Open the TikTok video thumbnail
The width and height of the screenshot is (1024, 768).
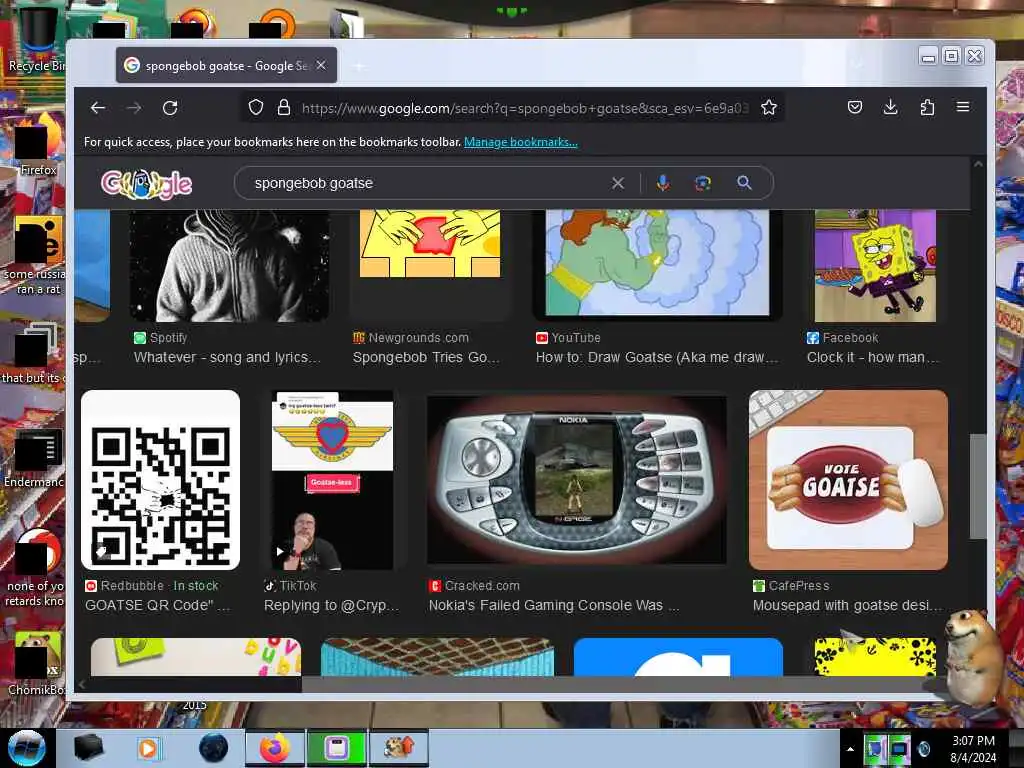(x=332, y=480)
